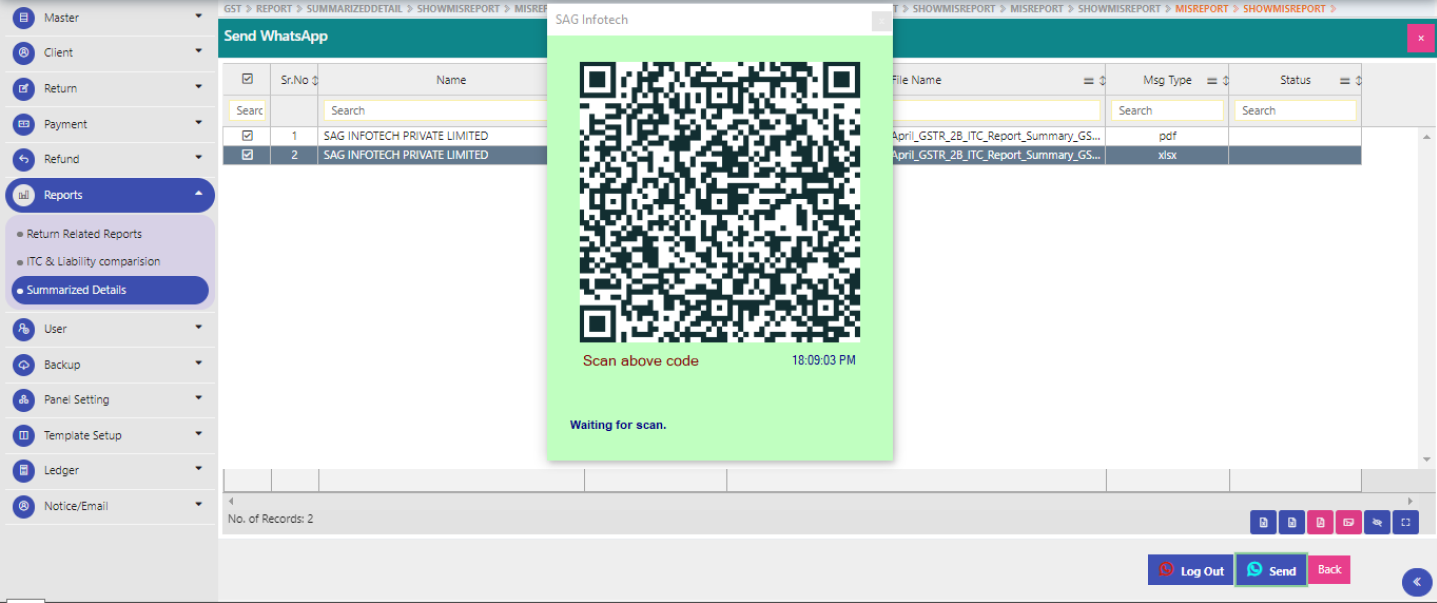This screenshot has width=1437, height=603.
Task: Click the double-chevron collapse round button
Action: [1417, 582]
